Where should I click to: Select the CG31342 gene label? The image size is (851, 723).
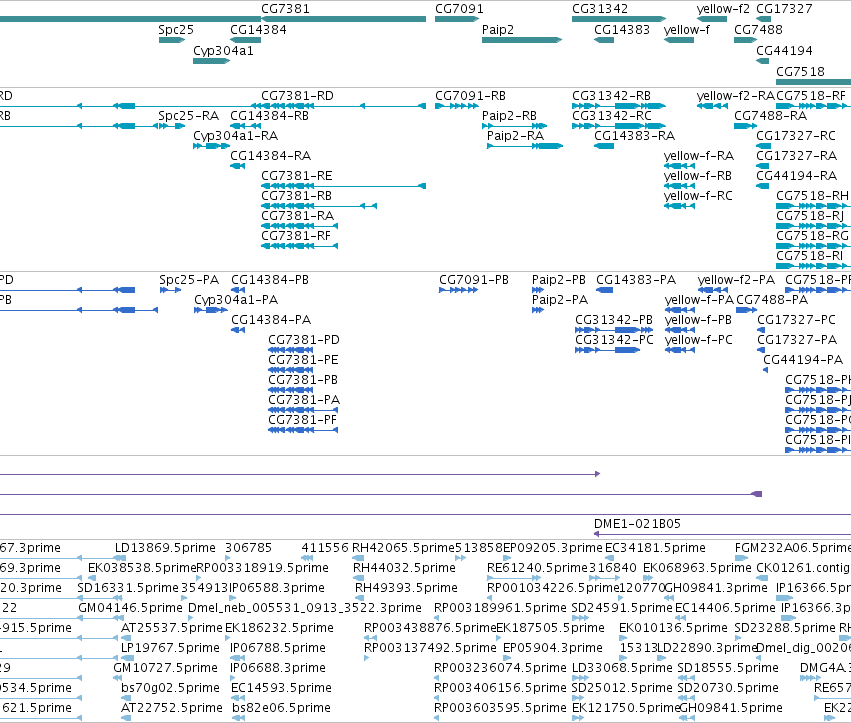coord(600,9)
